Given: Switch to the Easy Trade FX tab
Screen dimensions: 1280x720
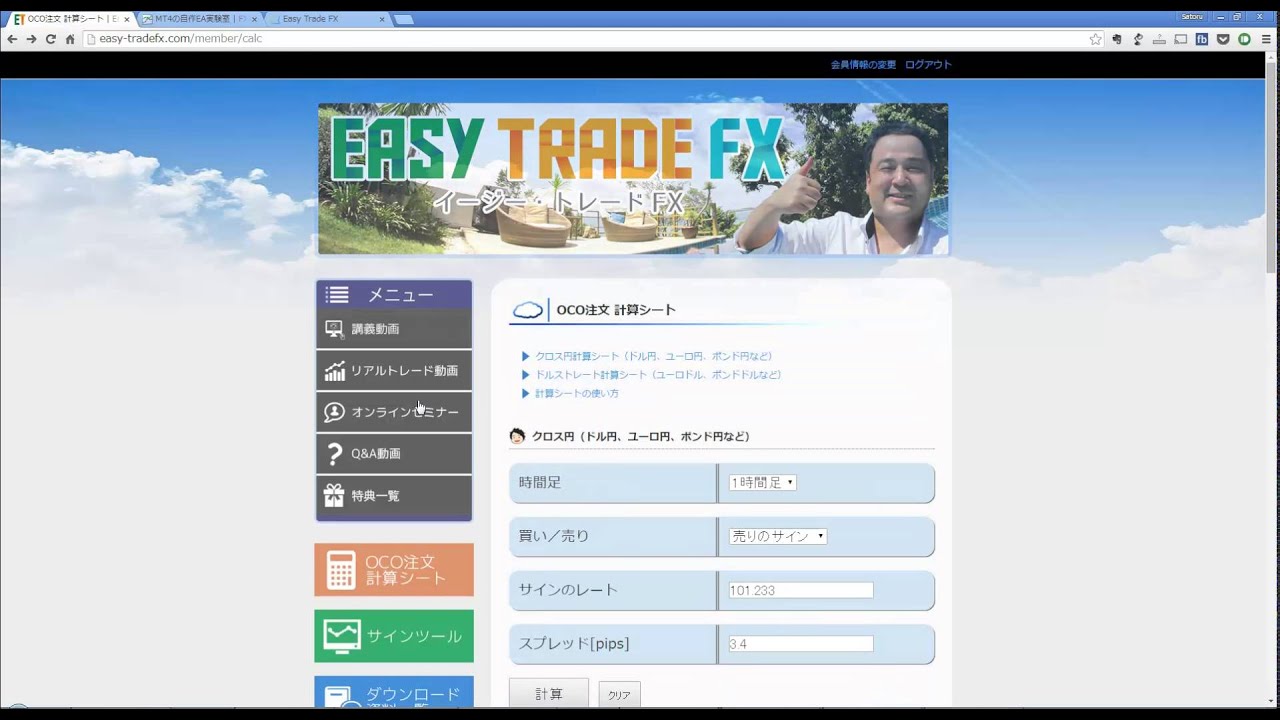Looking at the screenshot, I should (325, 19).
